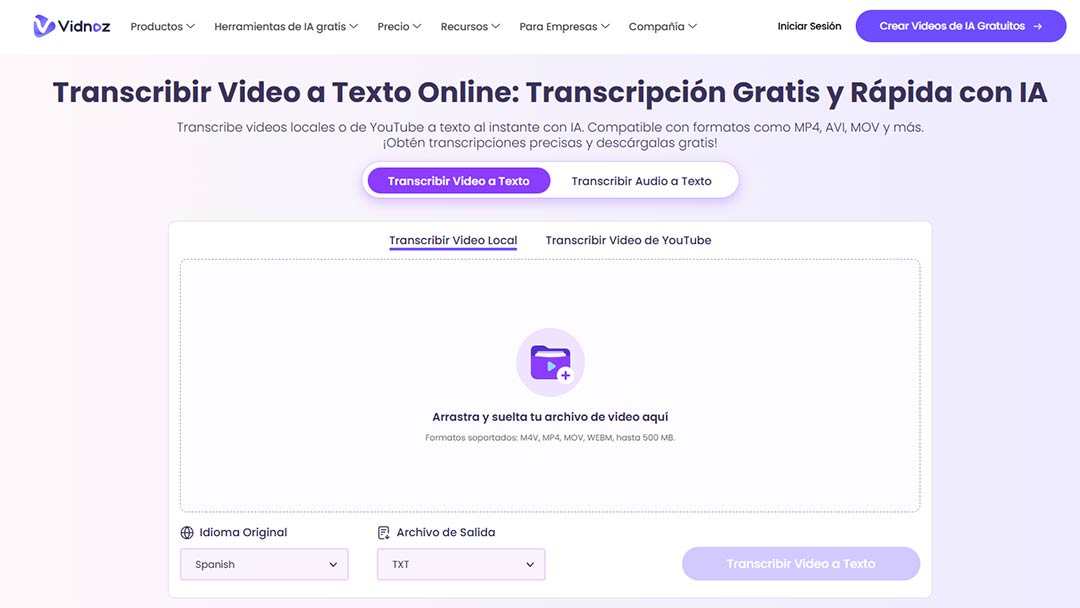Click the globe icon beside Idioma Original

tap(187, 532)
